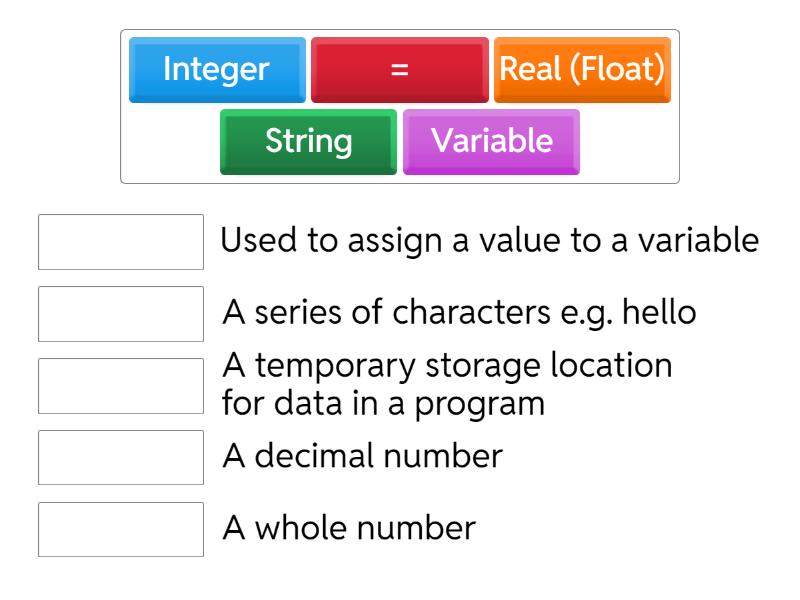The height and width of the screenshot is (600, 800).
Task: Click the answer box next to 'A series of characters'
Action: [x=120, y=312]
